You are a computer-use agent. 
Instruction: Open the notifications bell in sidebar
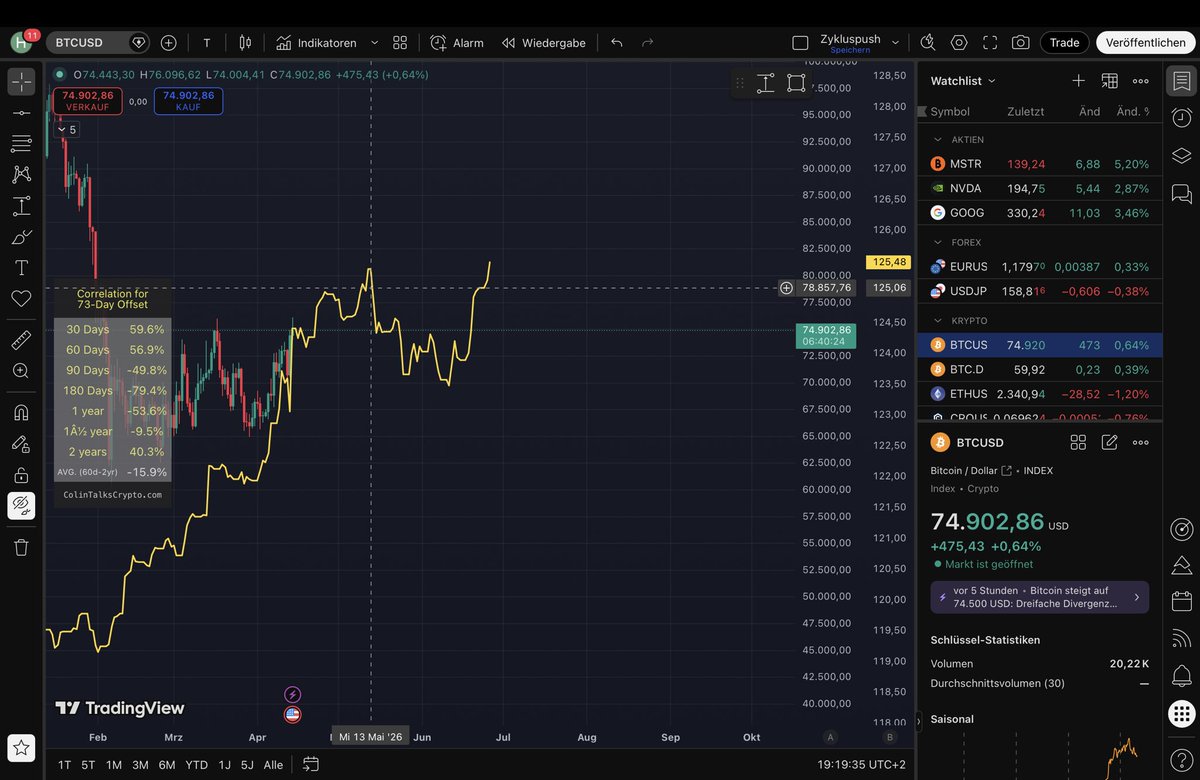pos(1181,676)
